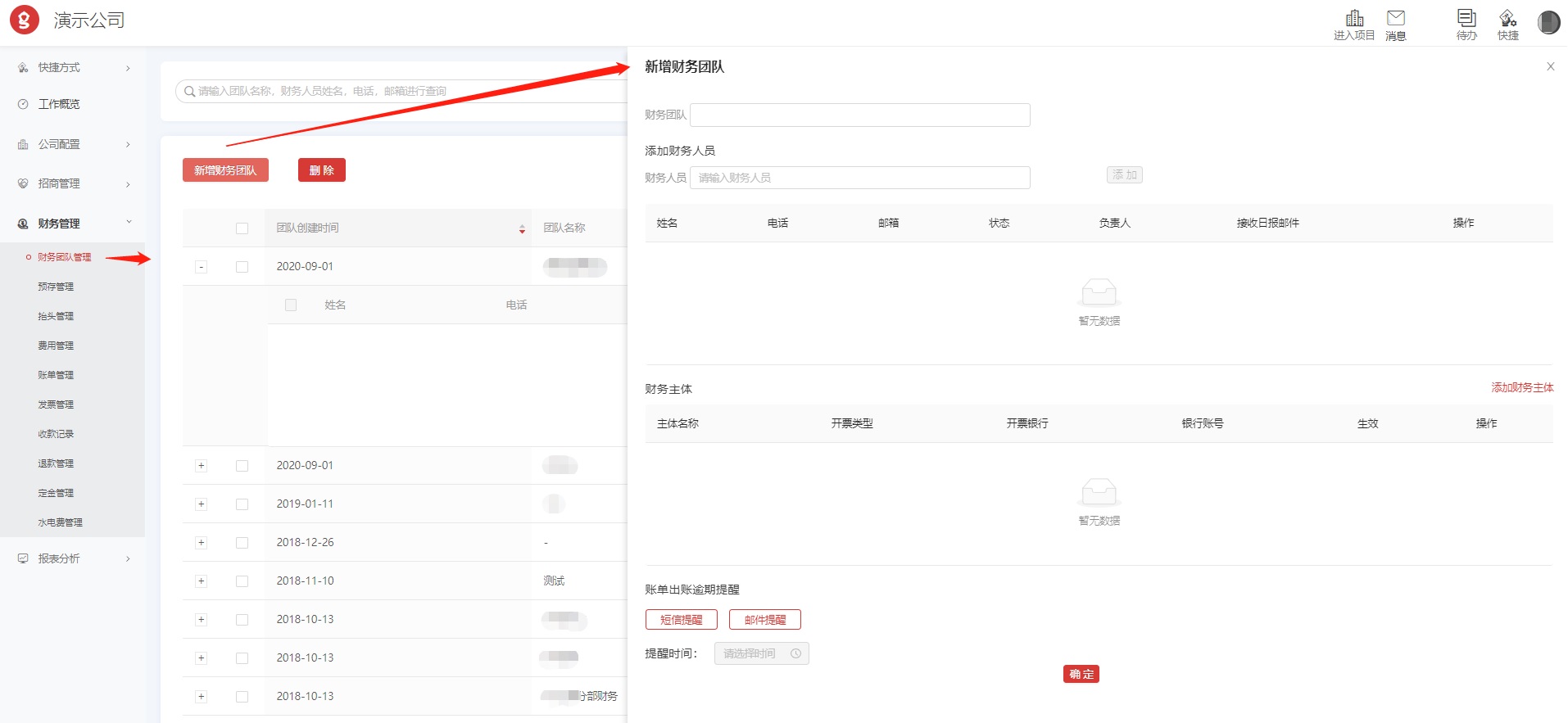Toggle the select-all checkbox in table header
1568x723 pixels.
[x=242, y=228]
